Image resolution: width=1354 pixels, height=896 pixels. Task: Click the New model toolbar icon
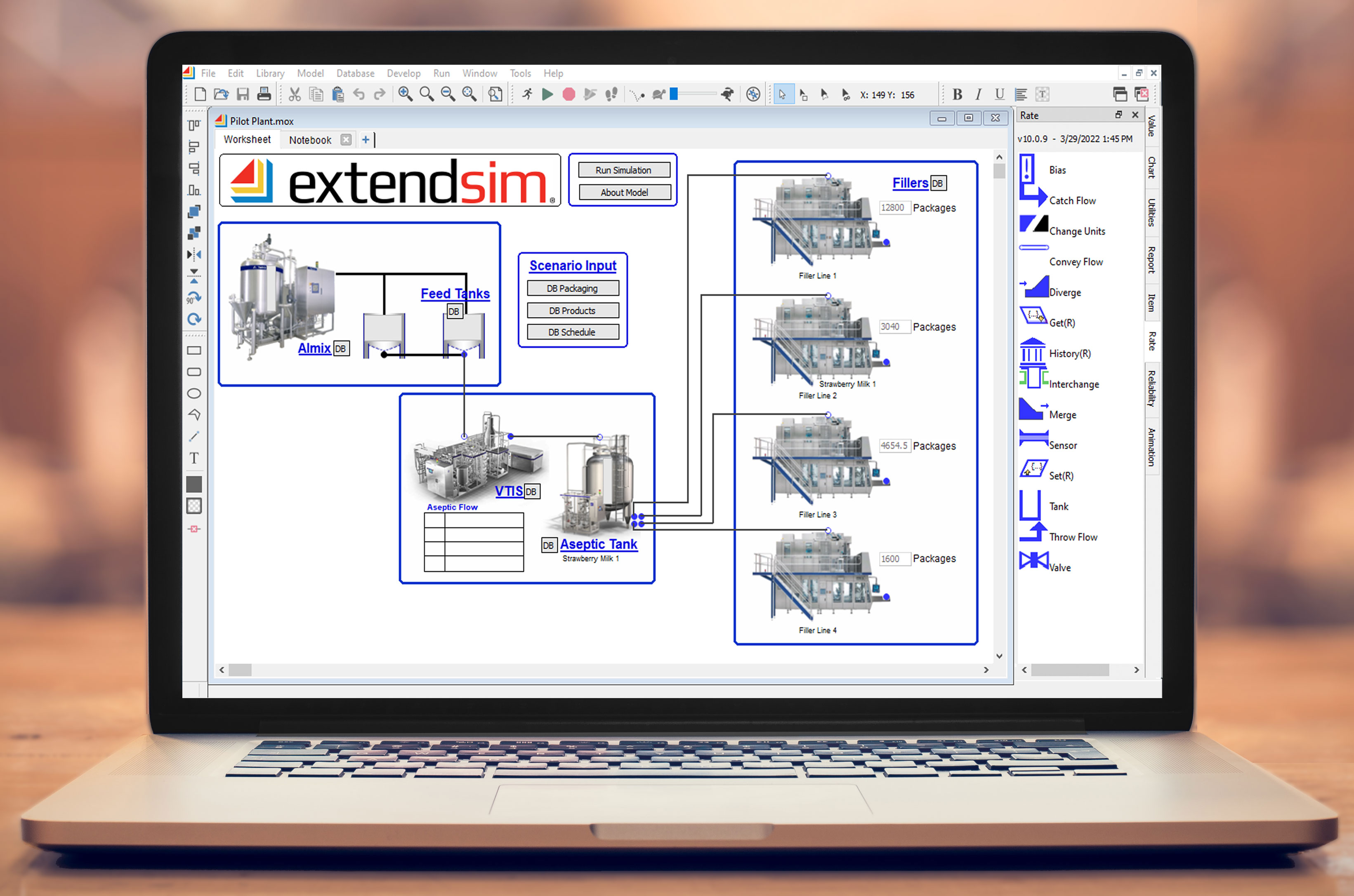[x=200, y=94]
